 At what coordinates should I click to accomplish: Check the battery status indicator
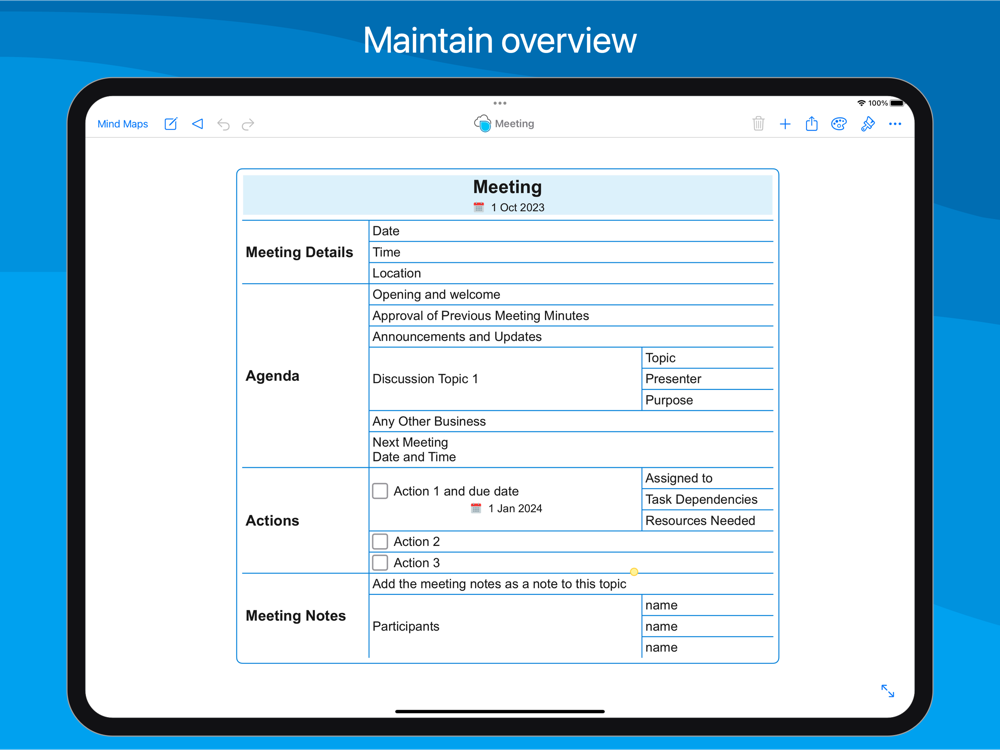pyautogui.click(x=897, y=103)
